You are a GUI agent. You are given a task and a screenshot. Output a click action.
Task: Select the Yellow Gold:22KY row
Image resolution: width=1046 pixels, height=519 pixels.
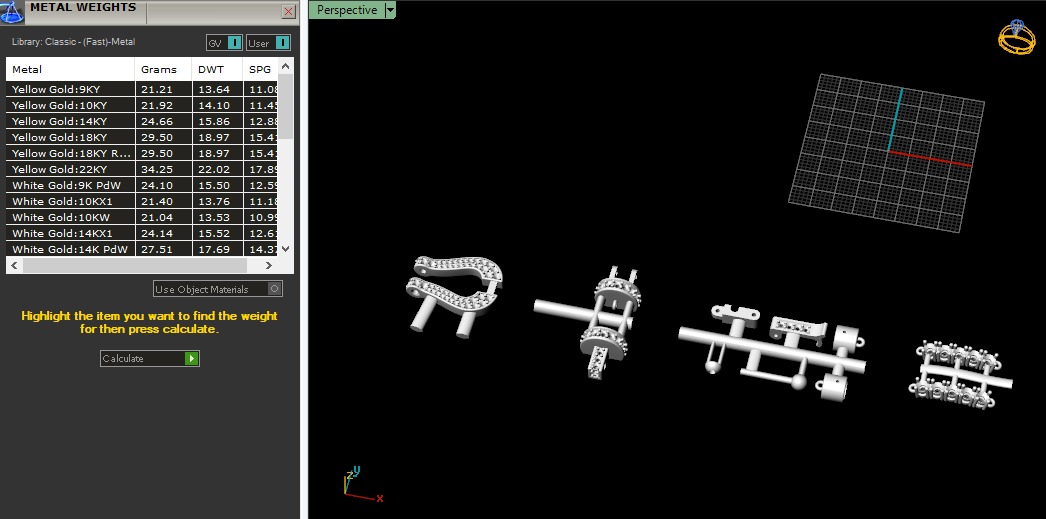coord(142,169)
